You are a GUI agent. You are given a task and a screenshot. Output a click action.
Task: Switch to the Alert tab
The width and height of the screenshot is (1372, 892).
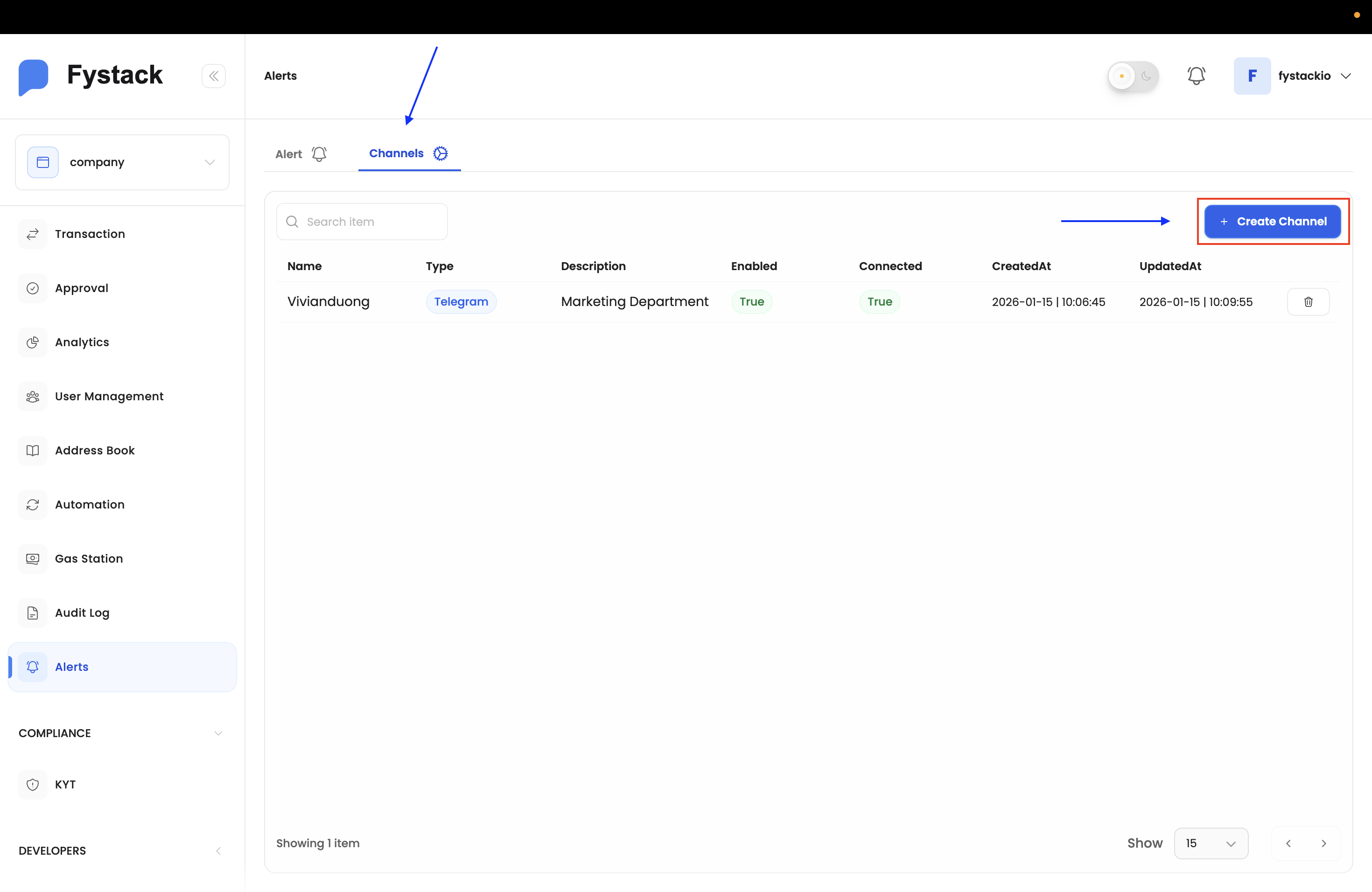click(x=300, y=154)
